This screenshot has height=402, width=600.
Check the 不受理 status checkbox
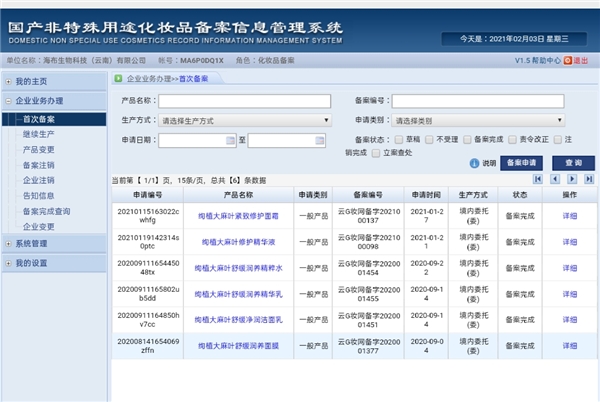[x=429, y=140]
